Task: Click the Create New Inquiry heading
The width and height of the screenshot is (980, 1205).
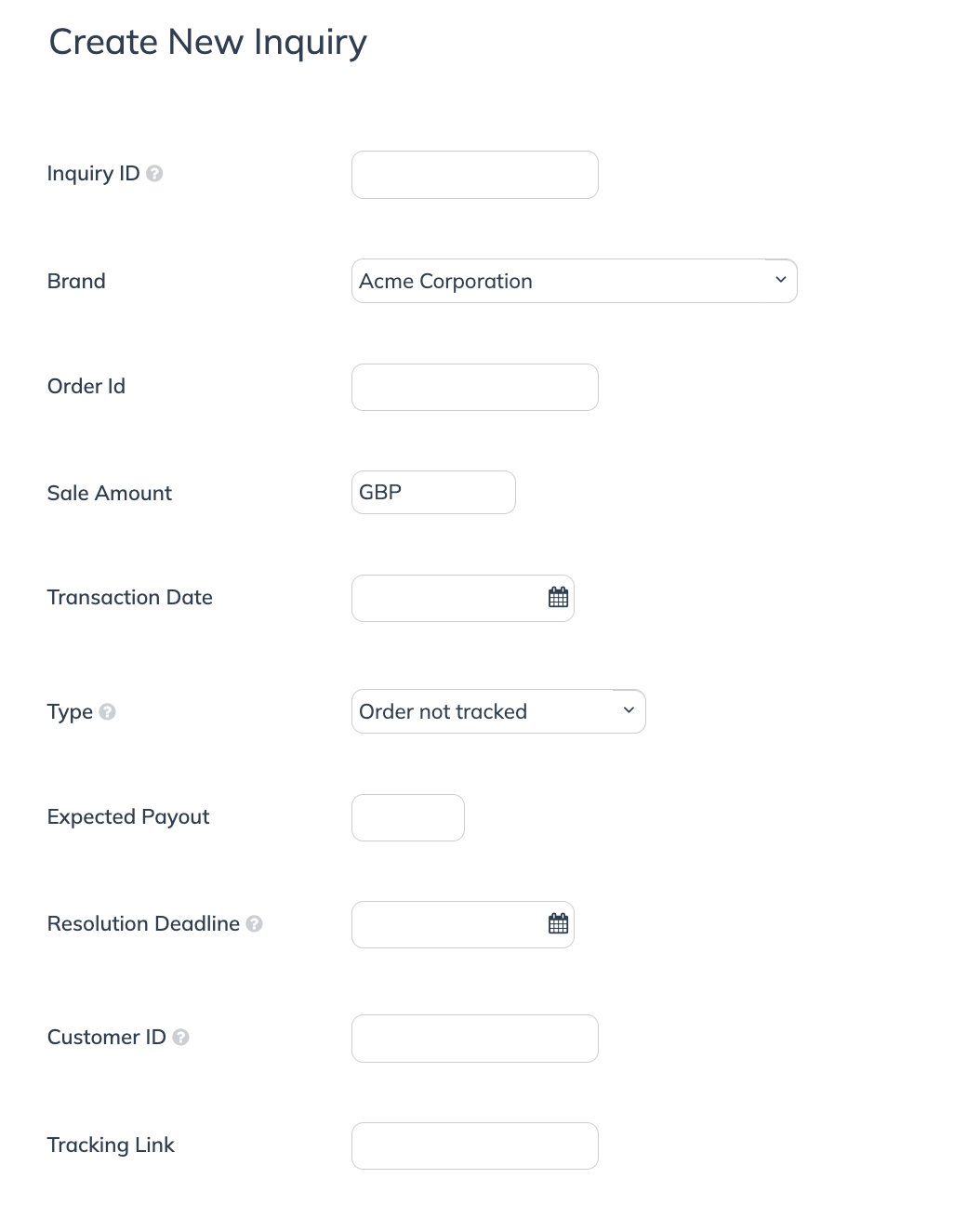Action: pos(207,43)
